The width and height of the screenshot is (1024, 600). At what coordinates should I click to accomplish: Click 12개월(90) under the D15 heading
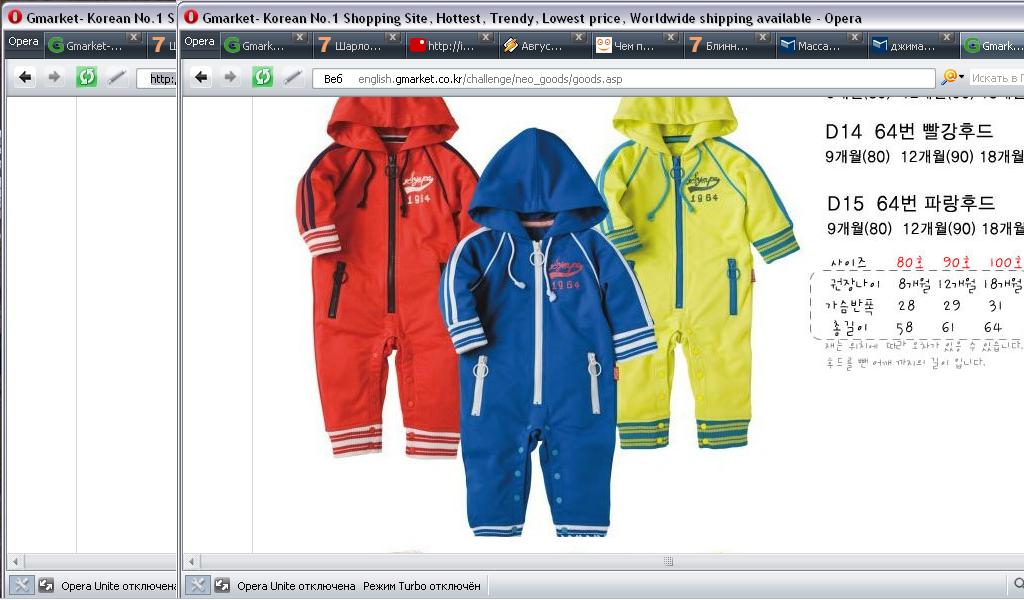pos(938,229)
